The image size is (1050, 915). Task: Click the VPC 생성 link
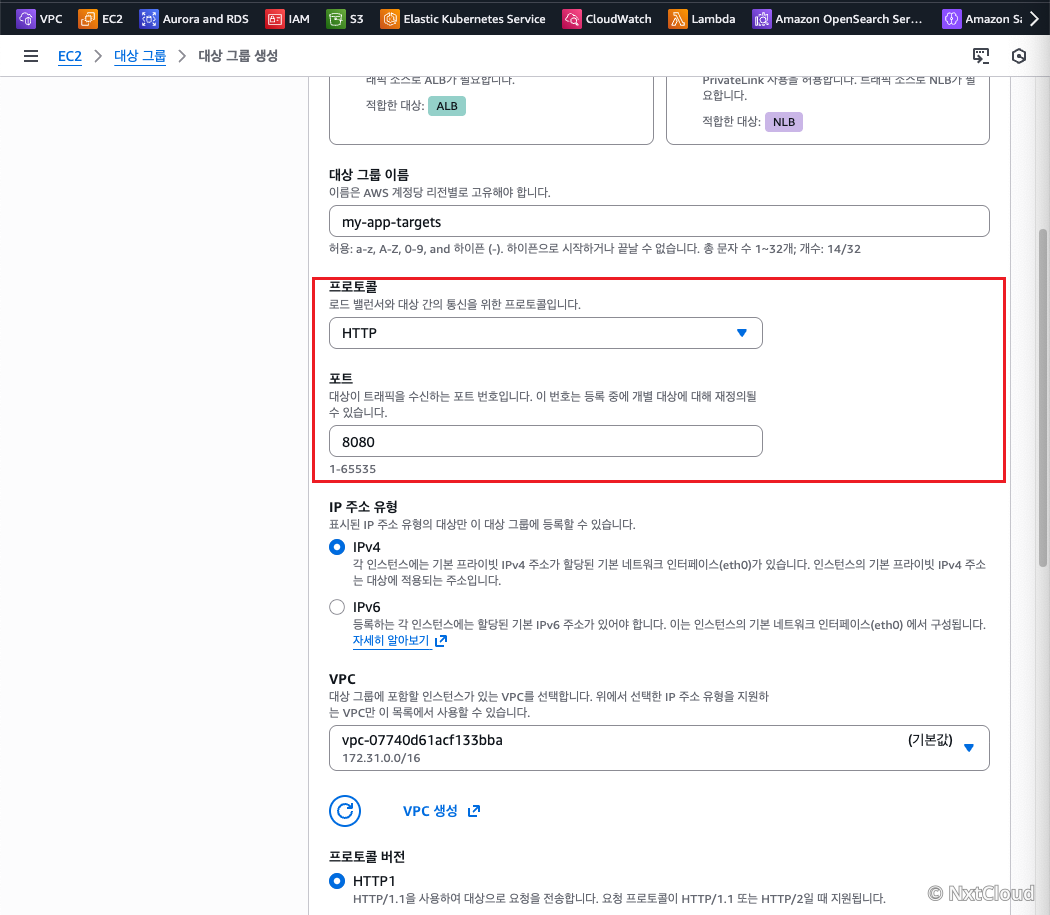(x=430, y=811)
